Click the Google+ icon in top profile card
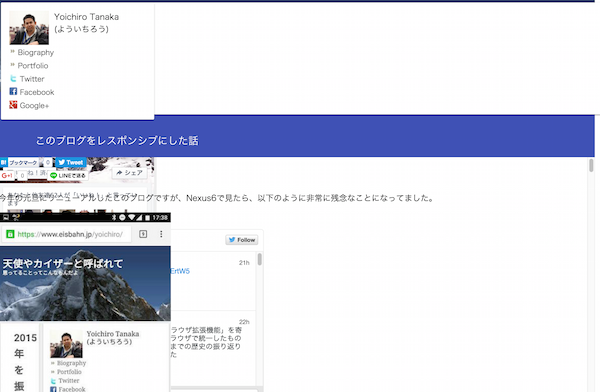This screenshot has height=392, width=600. (13, 105)
